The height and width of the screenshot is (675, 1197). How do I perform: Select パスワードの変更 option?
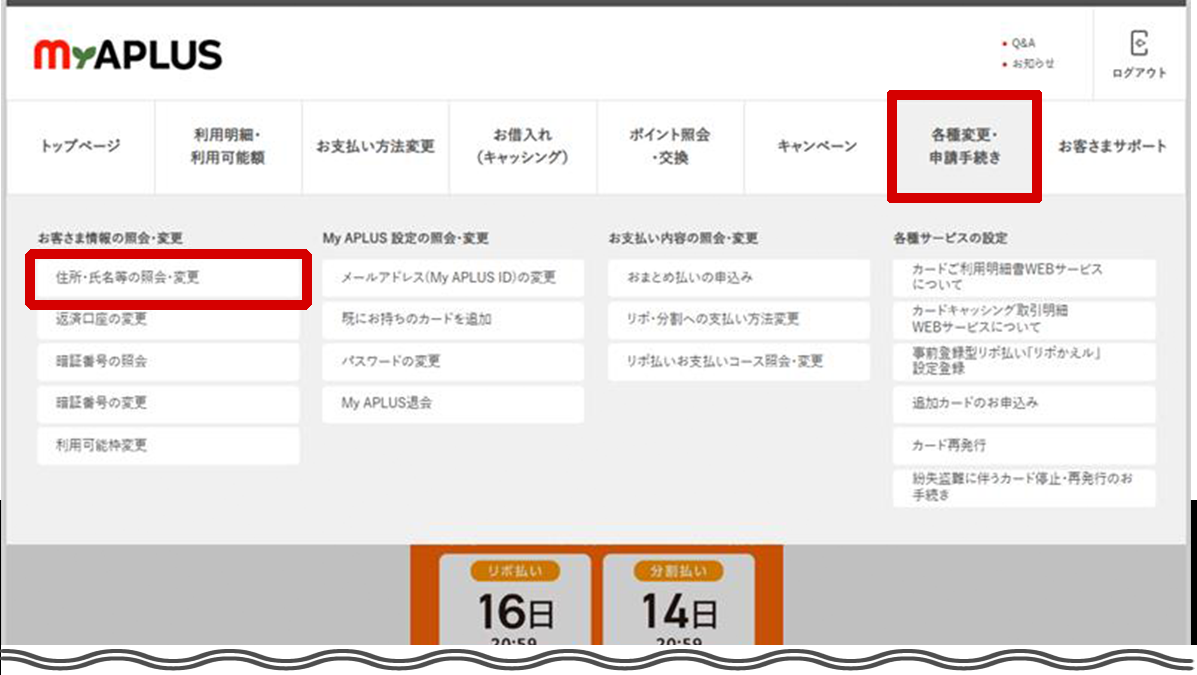point(452,362)
